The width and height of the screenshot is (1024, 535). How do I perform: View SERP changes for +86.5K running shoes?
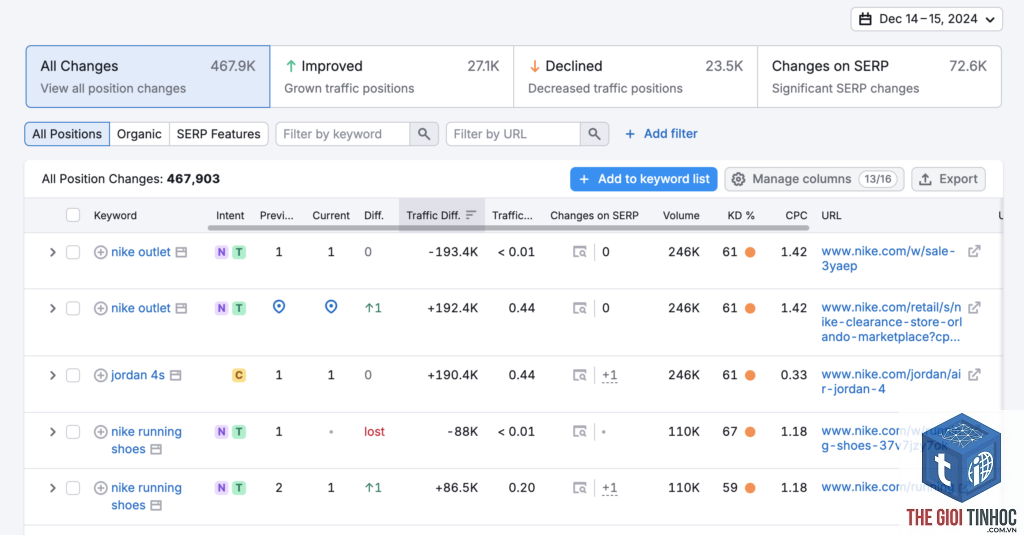click(580, 488)
